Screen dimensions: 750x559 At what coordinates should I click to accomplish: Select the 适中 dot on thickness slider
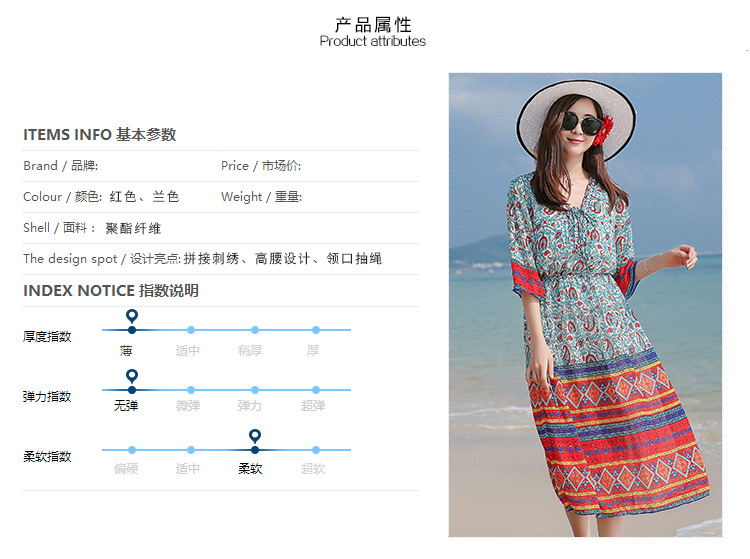pos(191,330)
